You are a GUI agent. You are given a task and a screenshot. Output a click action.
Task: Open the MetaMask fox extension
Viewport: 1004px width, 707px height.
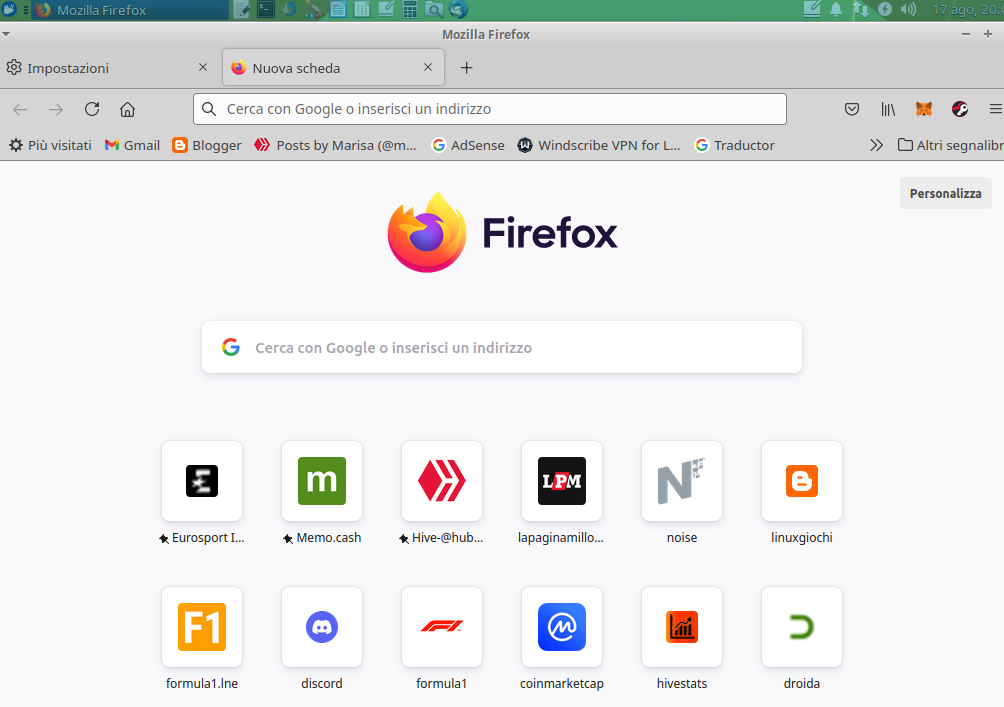[x=923, y=110]
